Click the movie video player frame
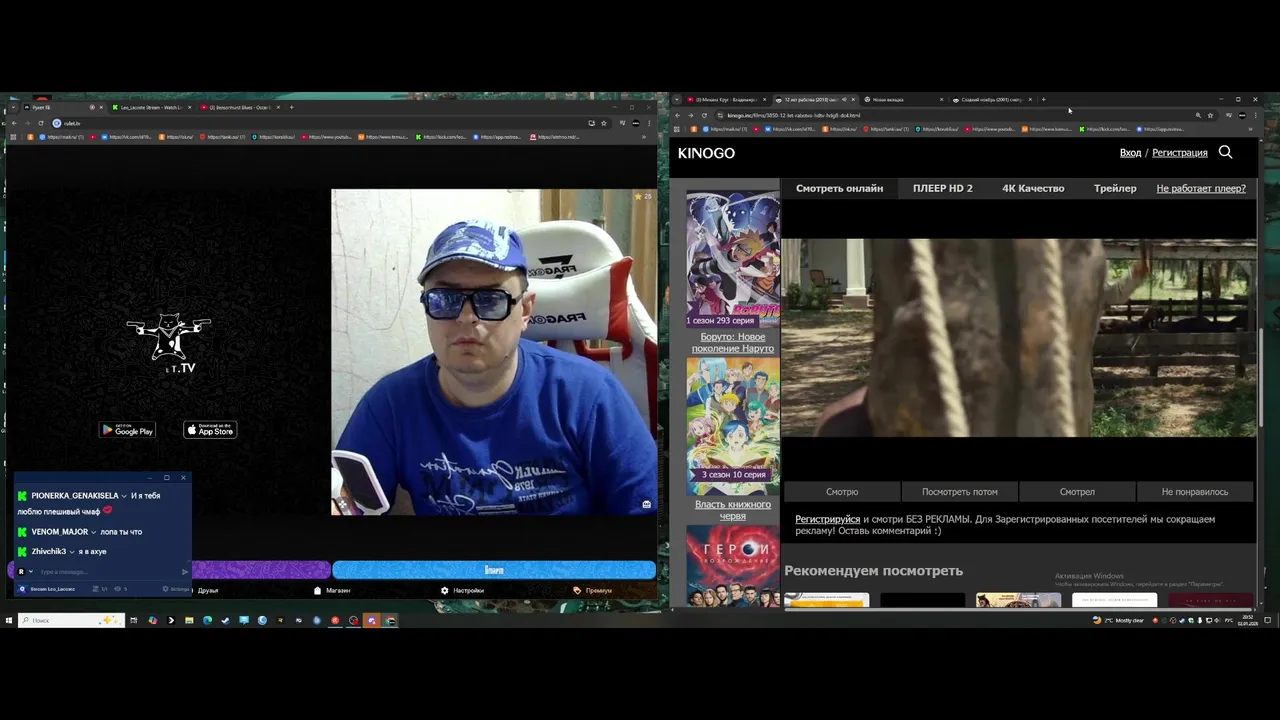Image resolution: width=1280 pixels, height=720 pixels. [x=1018, y=338]
